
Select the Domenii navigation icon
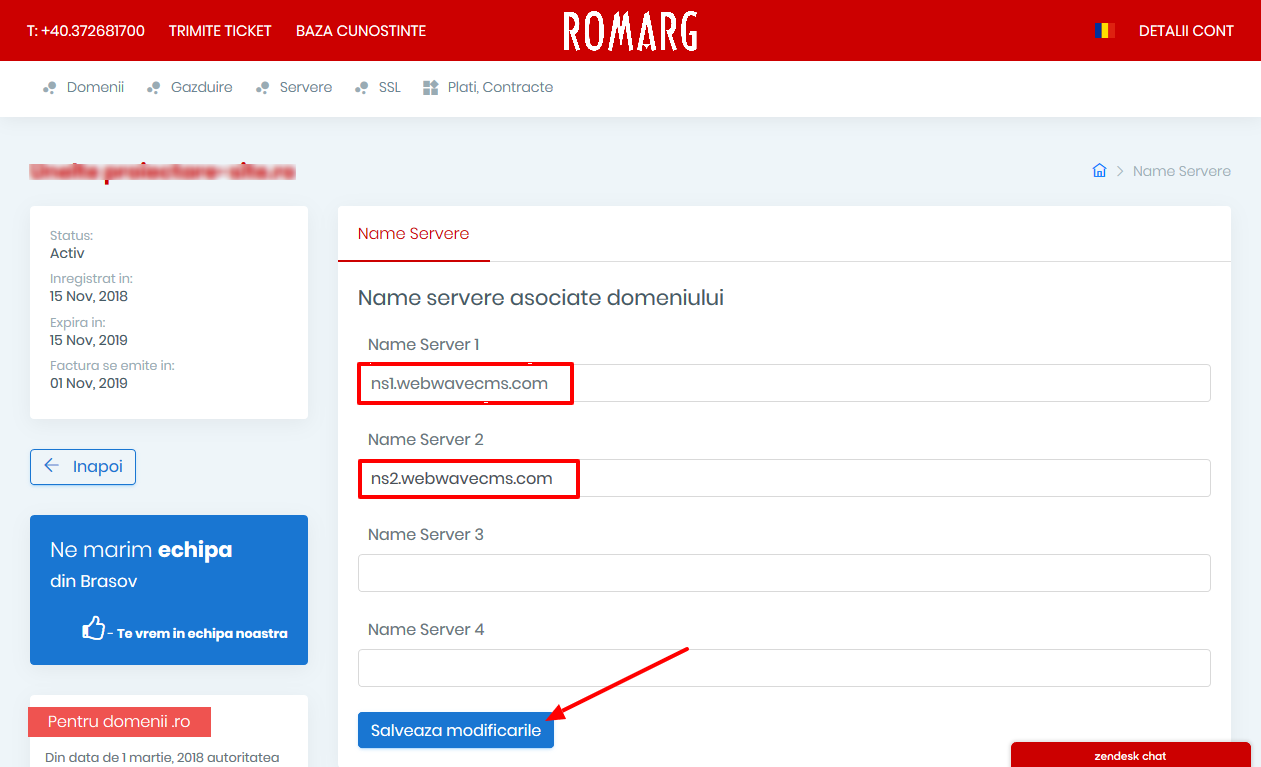pos(49,87)
